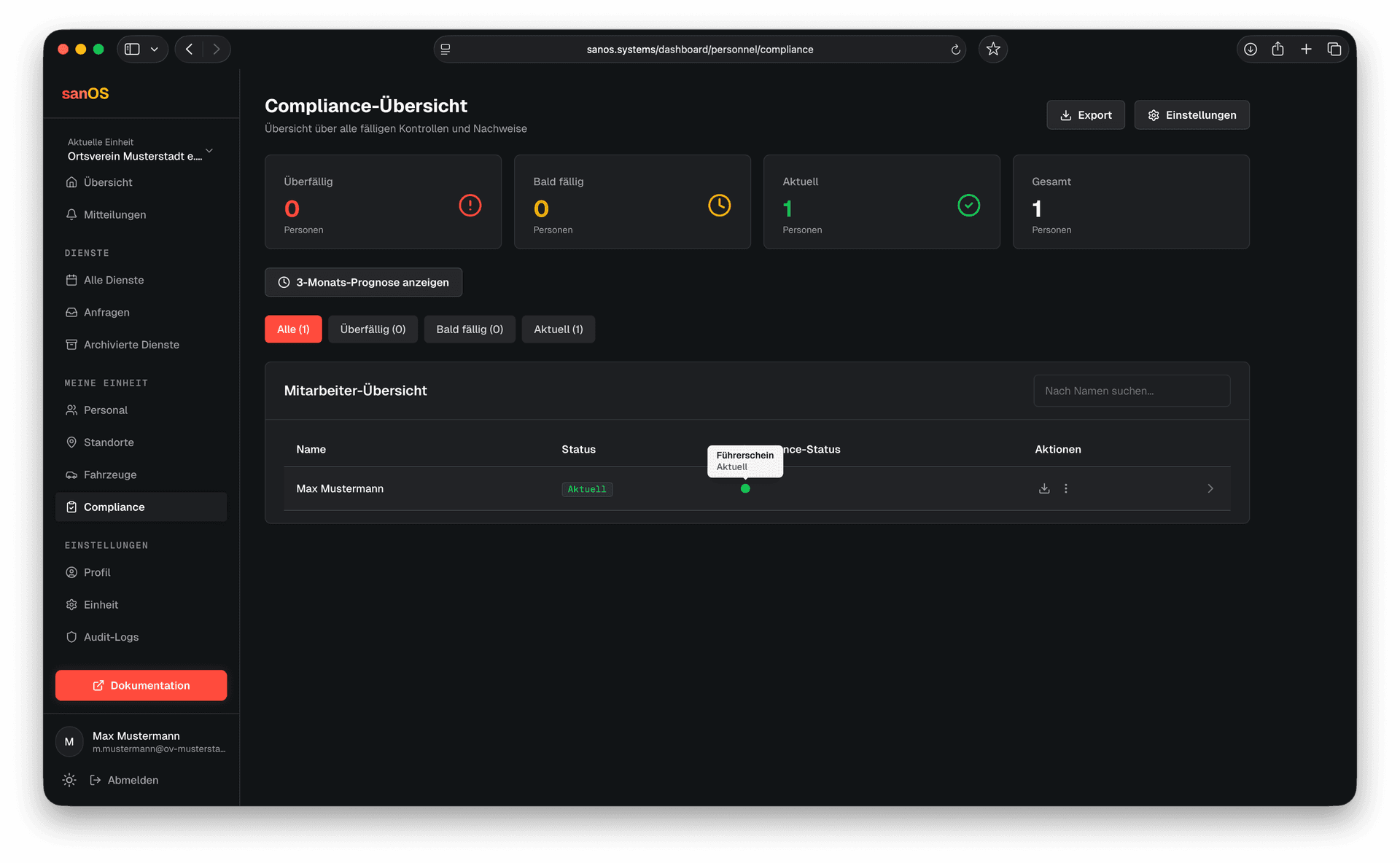
Task: Download Max Mustermann's compliance report icon
Action: coord(1044,488)
